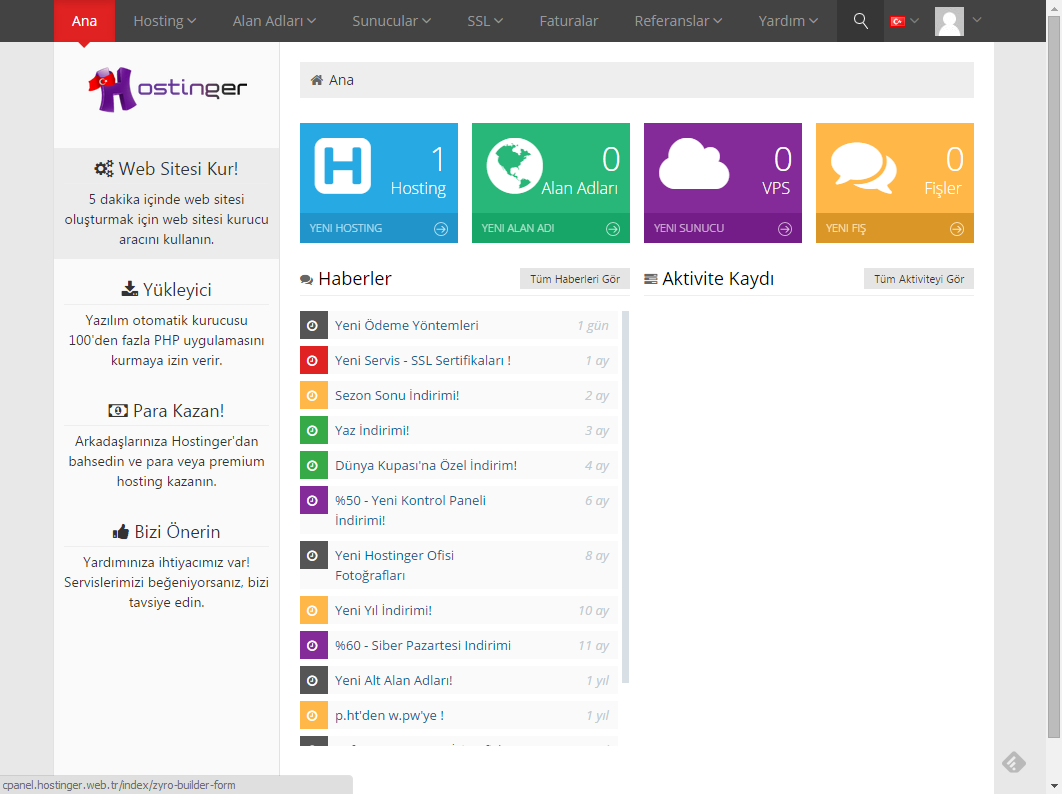1062x794 pixels.
Task: Click the arrow icon beside YENI HOSTING
Action: click(x=441, y=229)
